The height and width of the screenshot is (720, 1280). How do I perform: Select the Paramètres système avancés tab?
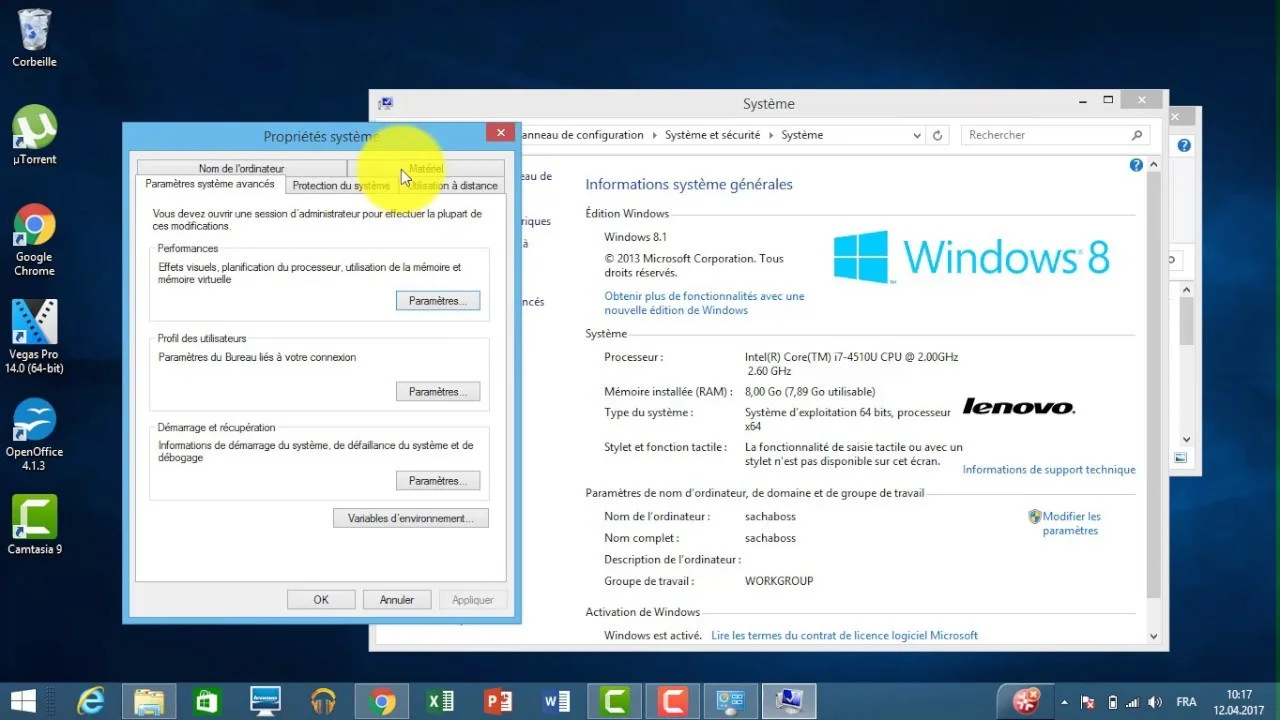[210, 184]
